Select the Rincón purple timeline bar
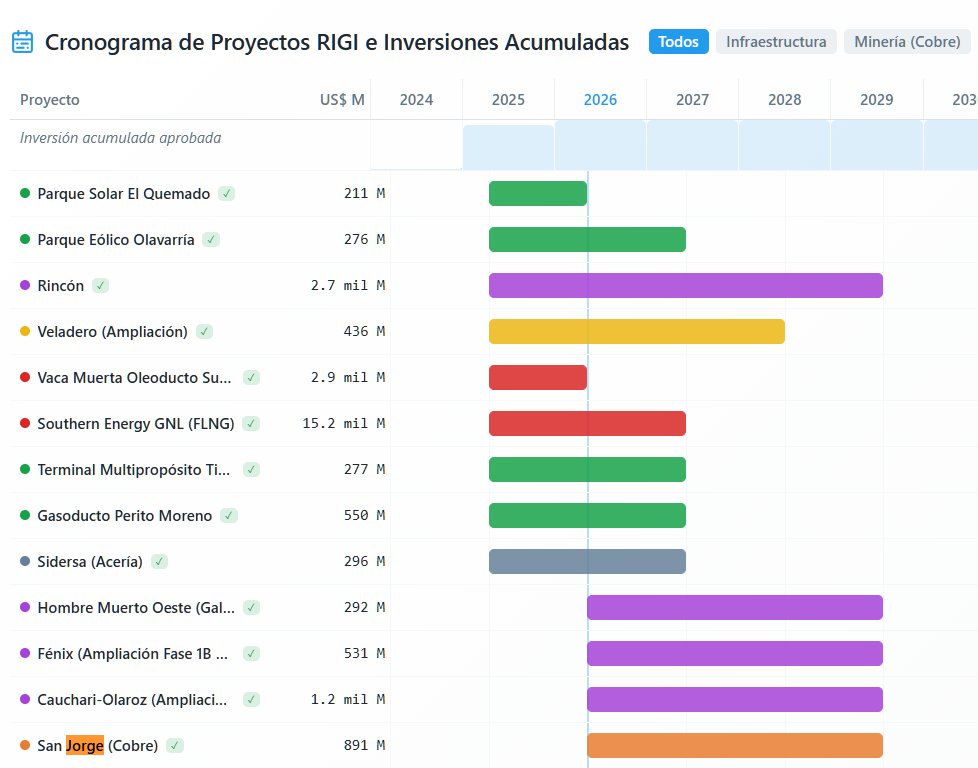The image size is (978, 768). click(x=685, y=286)
